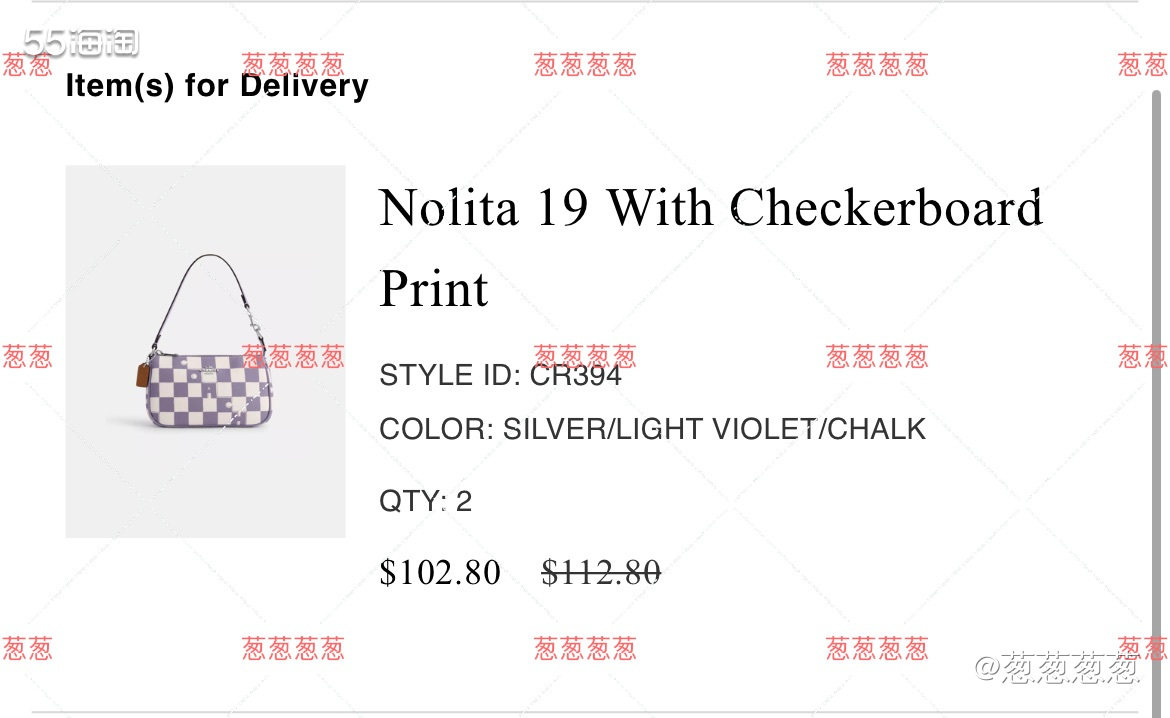Click the SILVER/LIGHT VIOLET/CHALK color line
The image size is (1170, 718).
[x=652, y=429]
